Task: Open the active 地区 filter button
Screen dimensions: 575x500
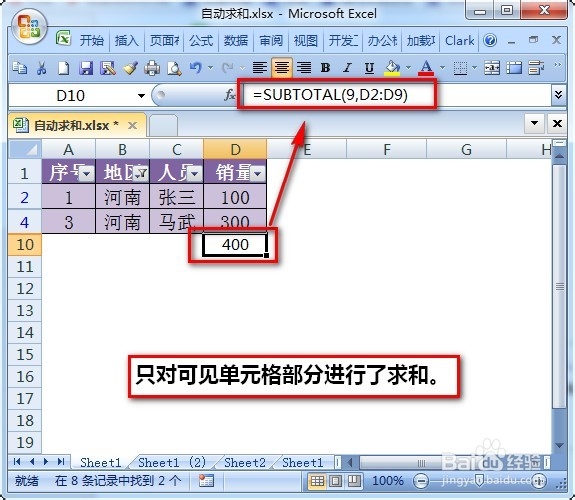Action: (x=141, y=174)
